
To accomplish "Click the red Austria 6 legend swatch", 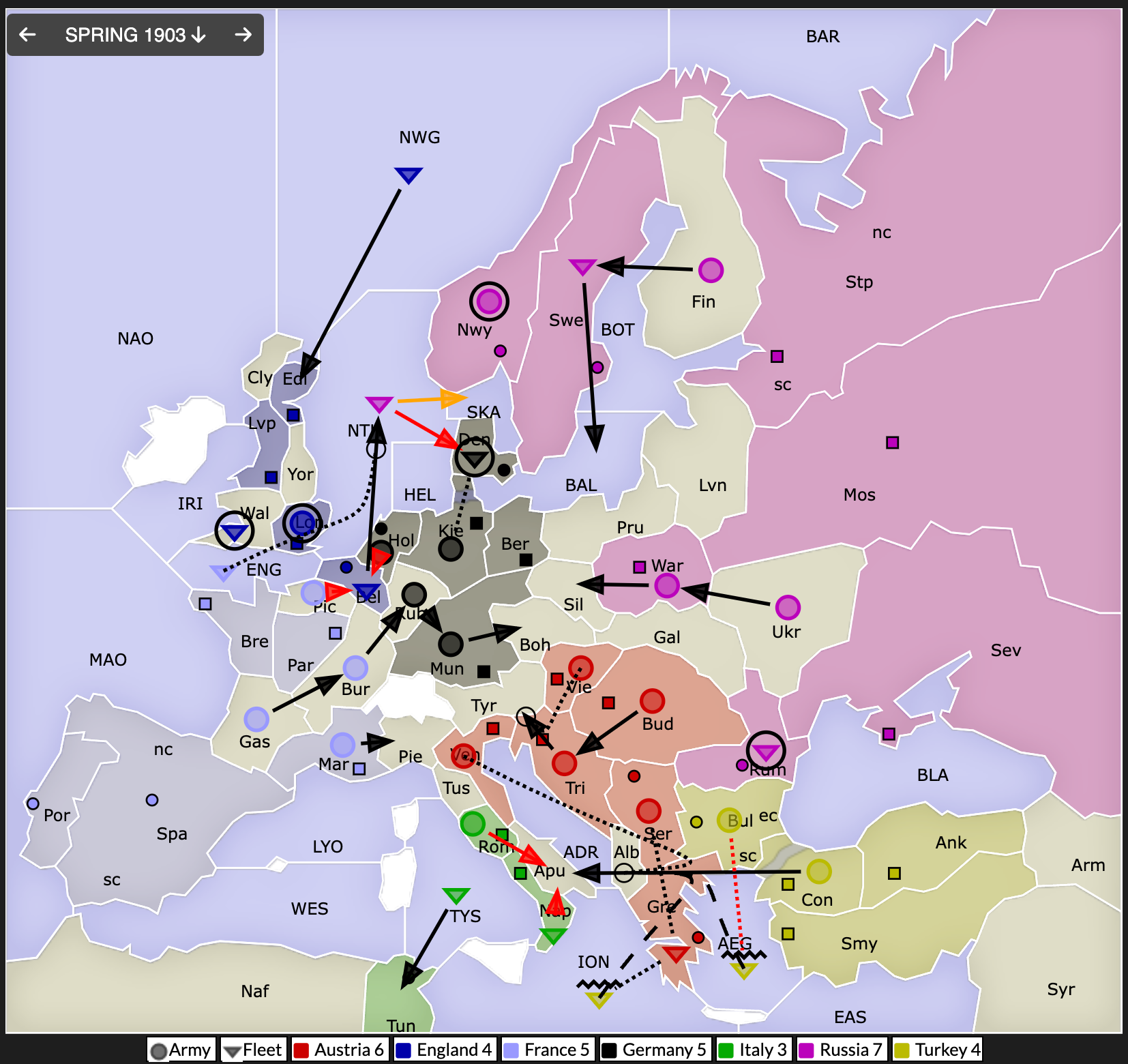I will click(301, 1050).
